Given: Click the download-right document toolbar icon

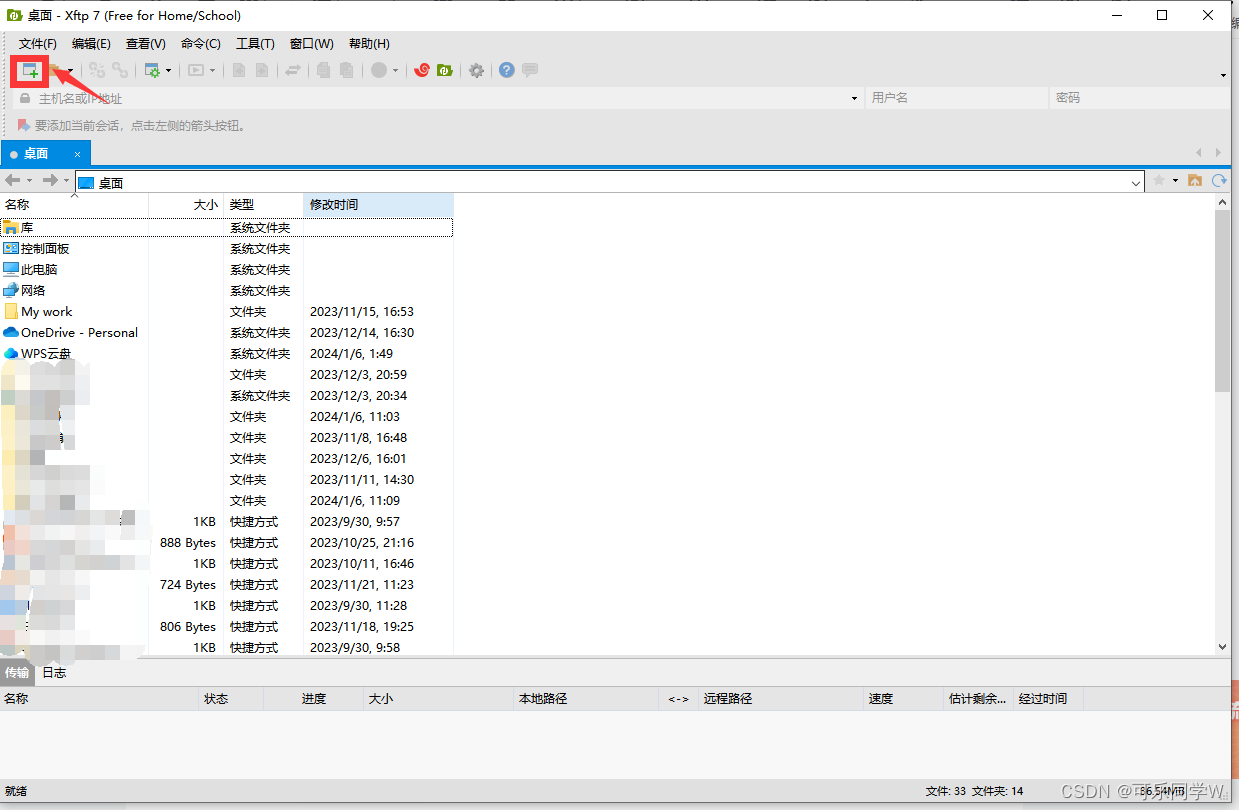Looking at the screenshot, I should (x=262, y=70).
